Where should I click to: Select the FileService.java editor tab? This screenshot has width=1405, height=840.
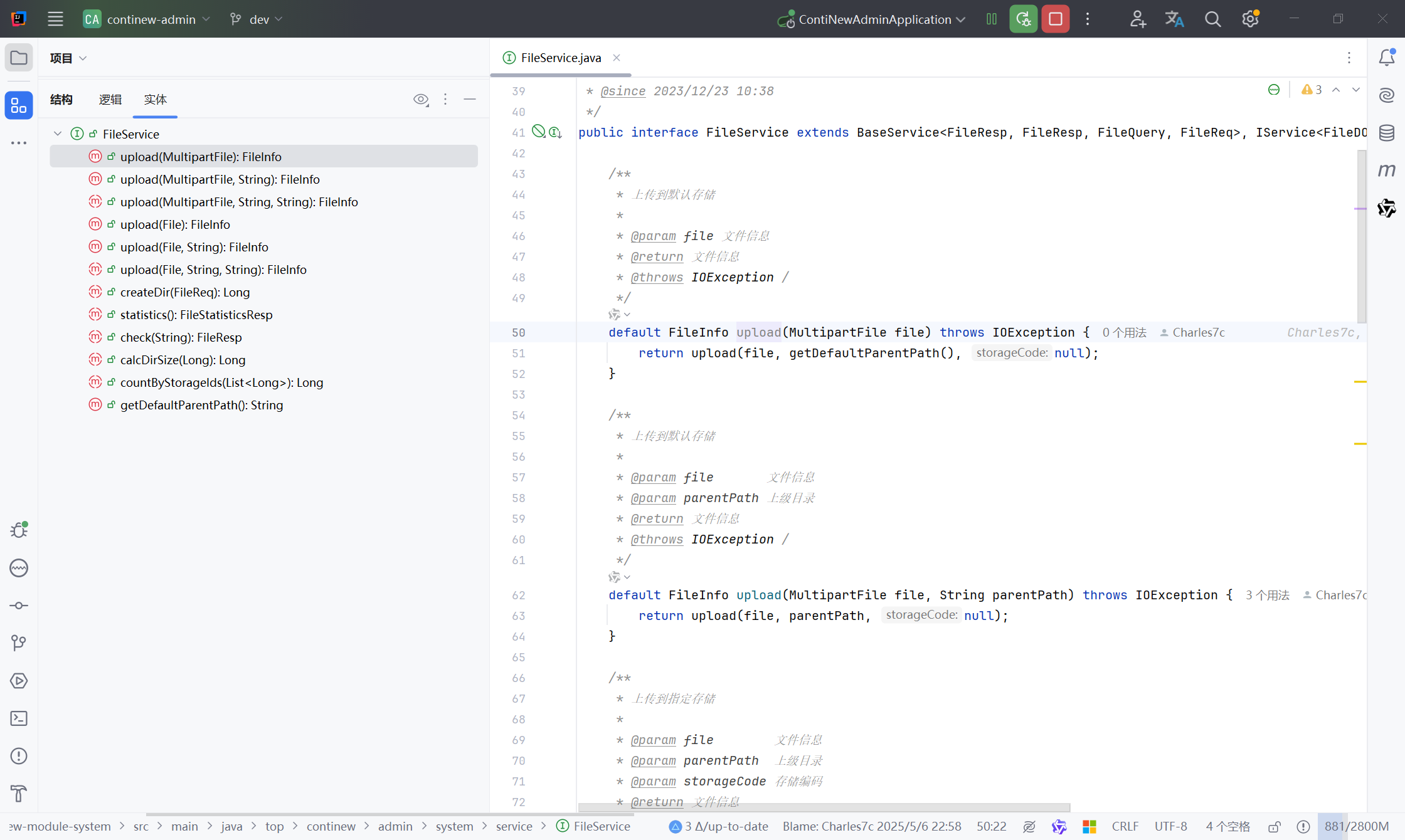[x=561, y=58]
